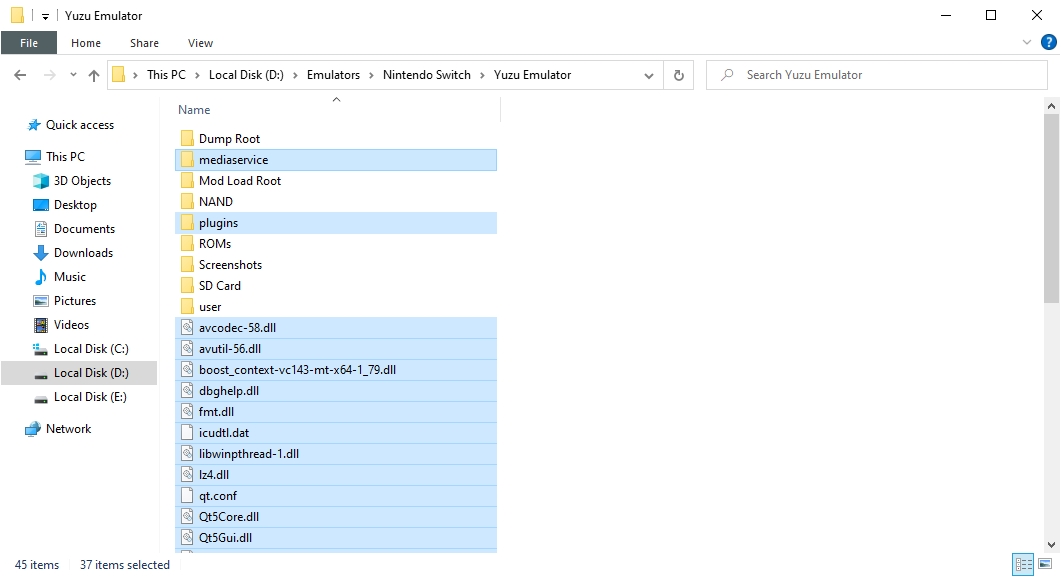Select This PC in navigation pane
Viewport: 1061px width, 577px height.
tap(65, 156)
